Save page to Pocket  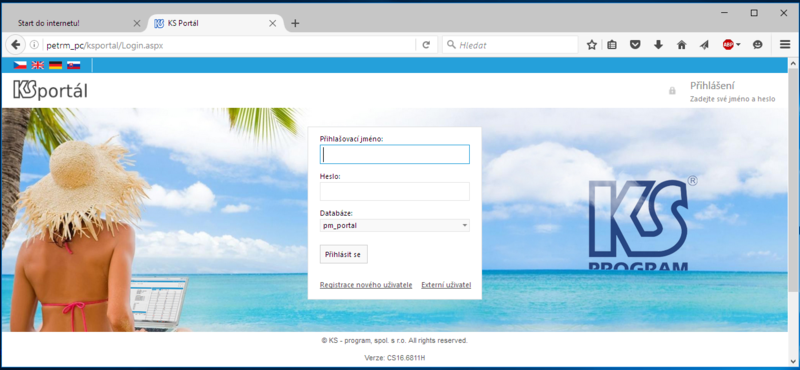(635, 45)
